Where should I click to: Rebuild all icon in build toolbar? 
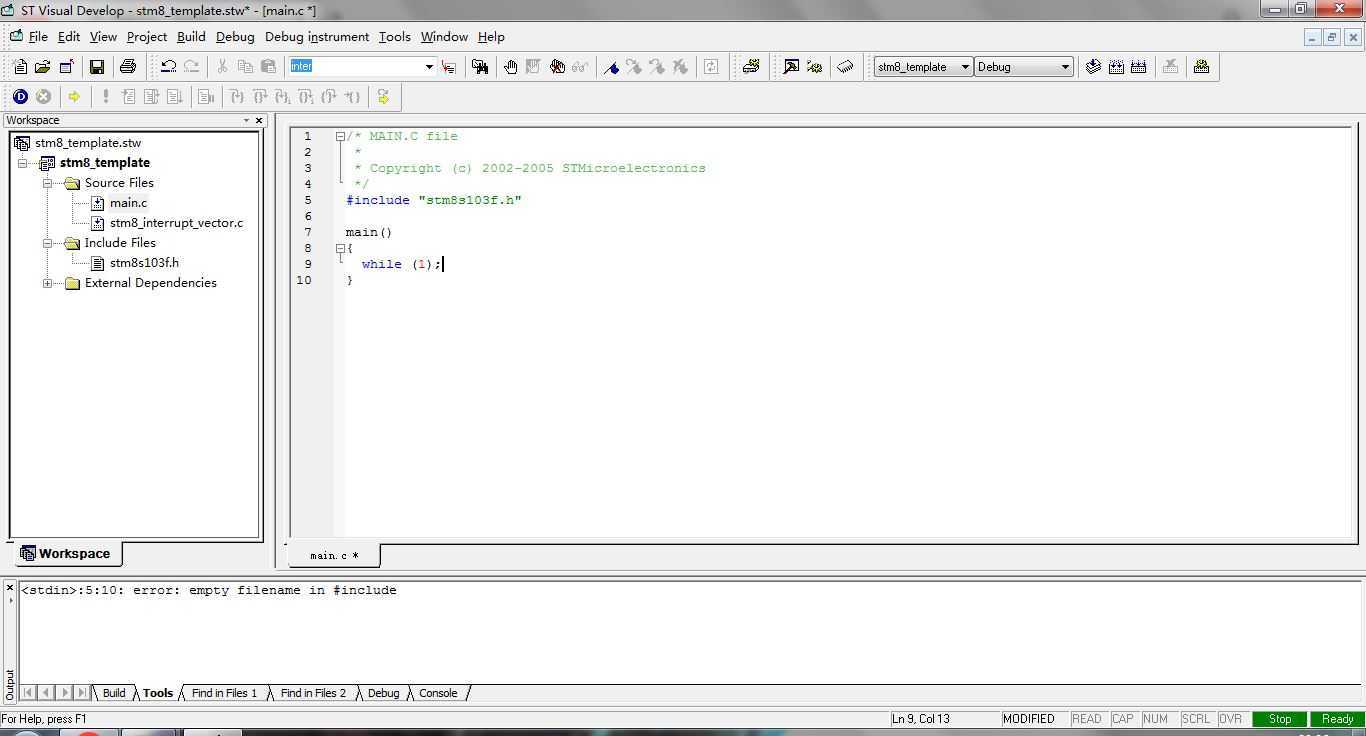pyautogui.click(x=1138, y=67)
